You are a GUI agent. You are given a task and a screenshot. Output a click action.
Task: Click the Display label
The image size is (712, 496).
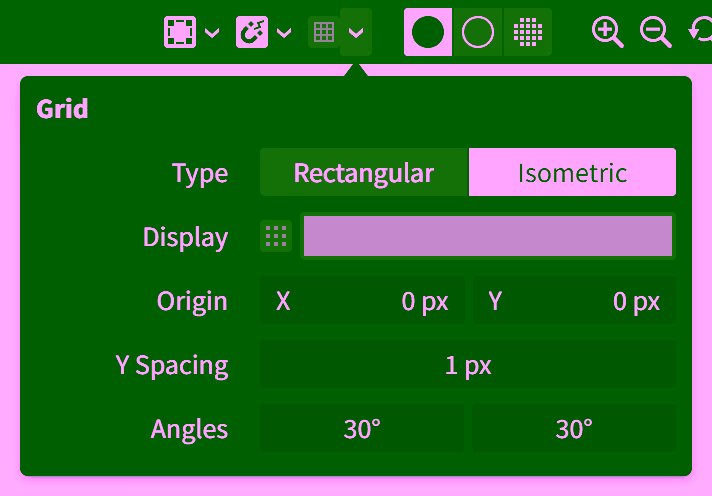pyautogui.click(x=185, y=237)
